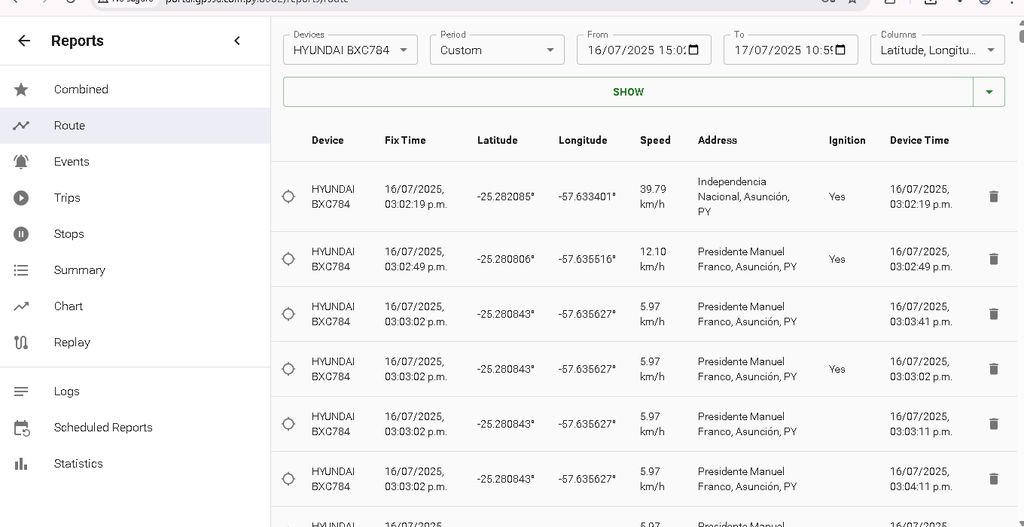Open the Combined report

pyautogui.click(x=81, y=90)
